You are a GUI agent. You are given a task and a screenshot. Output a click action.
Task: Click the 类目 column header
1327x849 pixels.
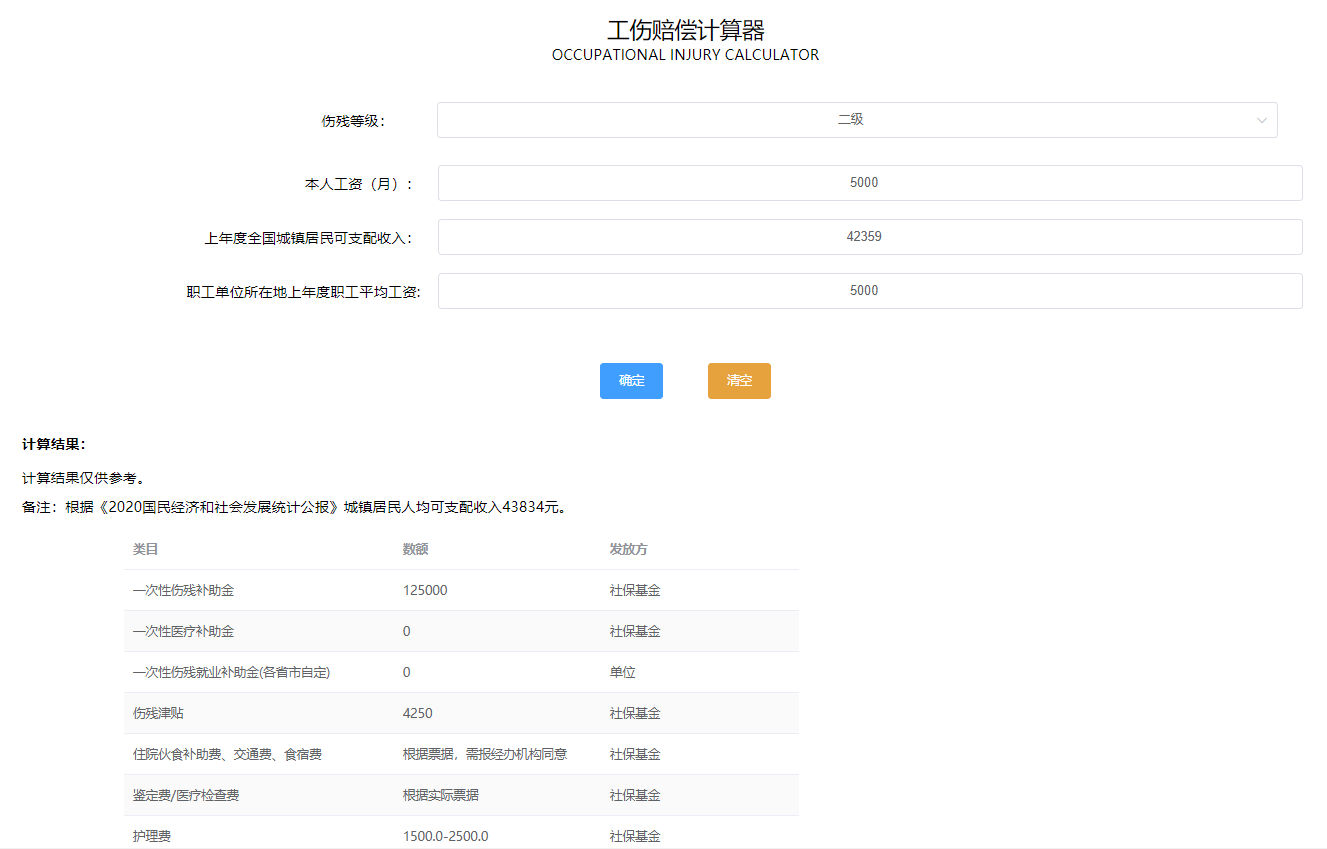point(145,549)
